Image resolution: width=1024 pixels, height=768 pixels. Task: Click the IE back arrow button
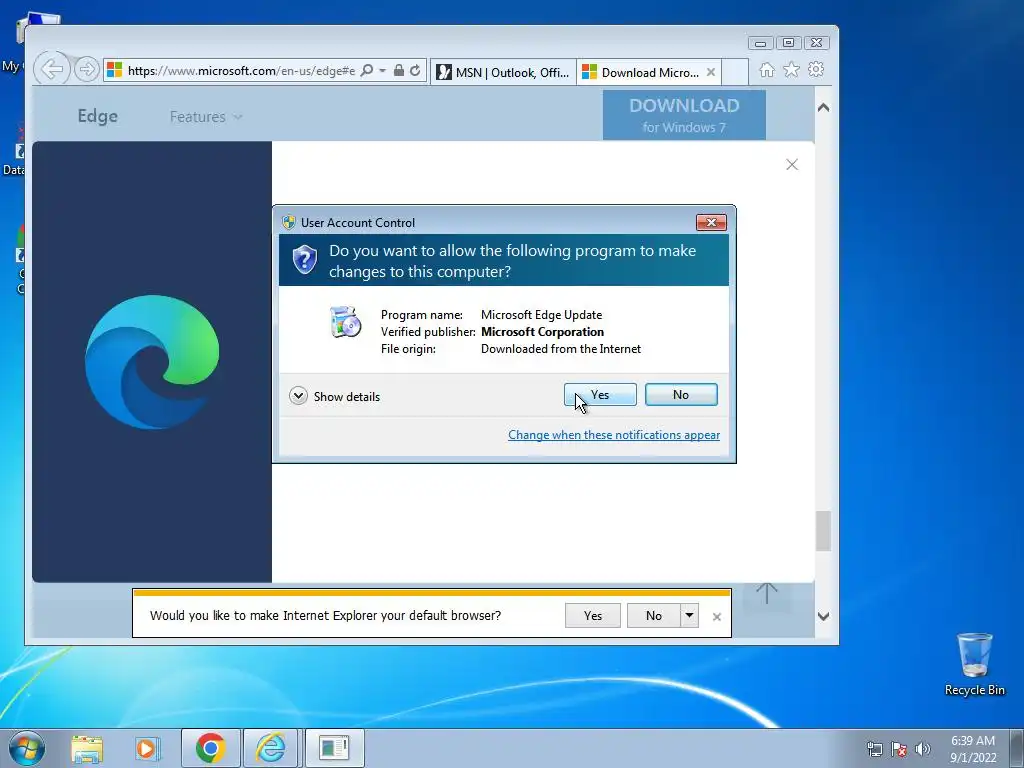tap(52, 68)
